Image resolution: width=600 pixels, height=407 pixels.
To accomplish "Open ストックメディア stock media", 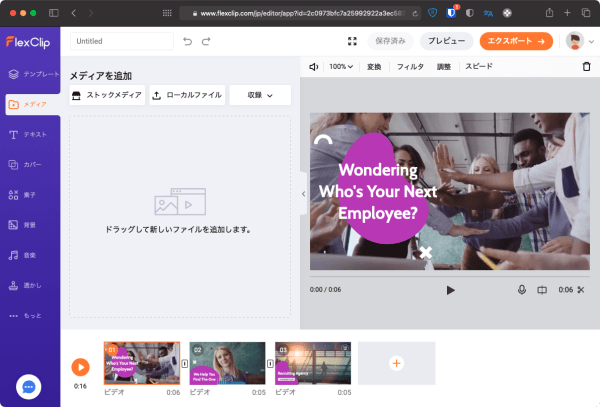I will [107, 95].
